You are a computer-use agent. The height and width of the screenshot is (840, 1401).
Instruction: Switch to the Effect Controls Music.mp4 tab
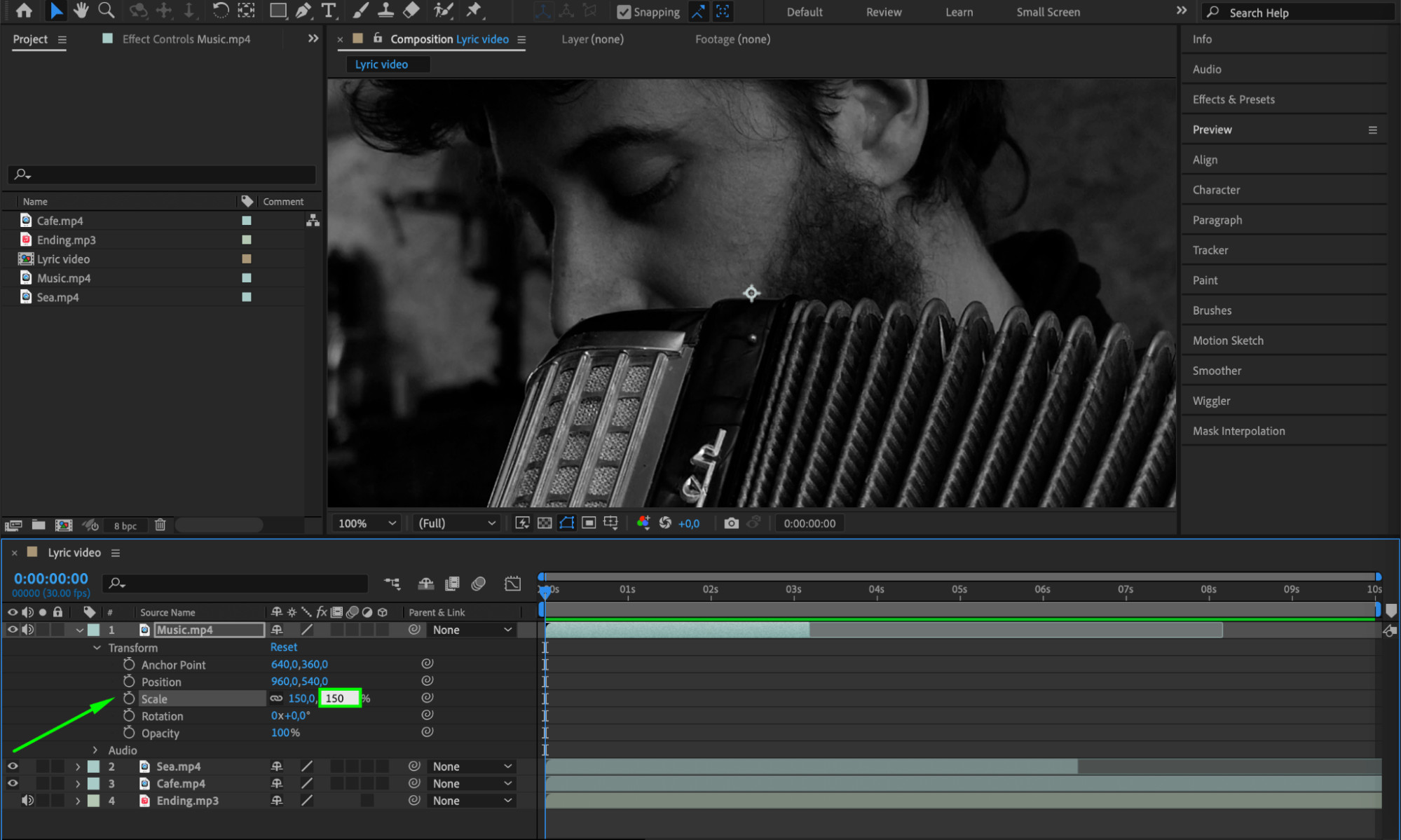(x=186, y=39)
